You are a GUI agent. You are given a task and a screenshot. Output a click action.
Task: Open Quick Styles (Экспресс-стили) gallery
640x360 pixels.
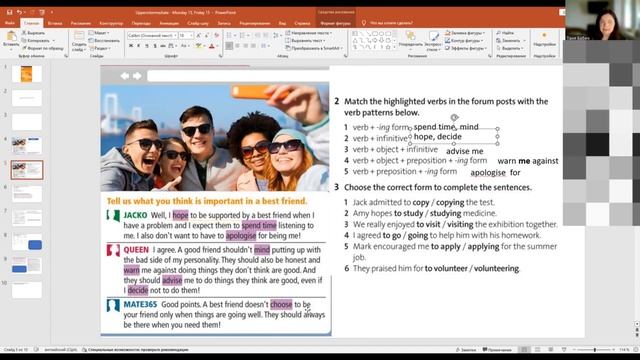click(433, 37)
